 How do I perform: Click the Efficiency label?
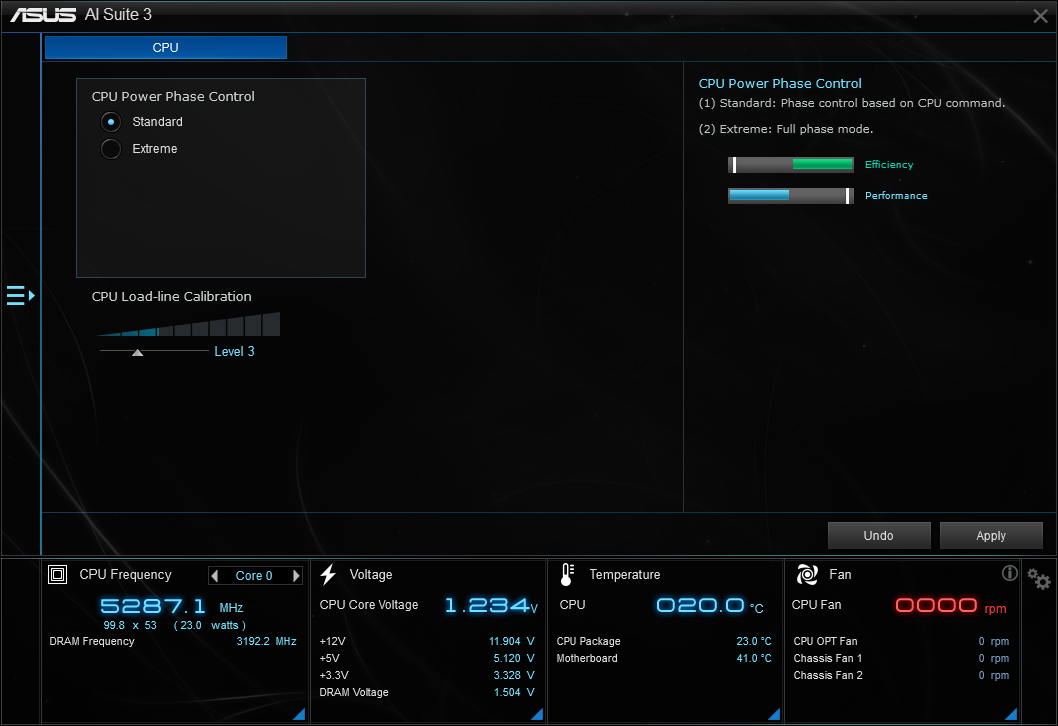point(889,165)
